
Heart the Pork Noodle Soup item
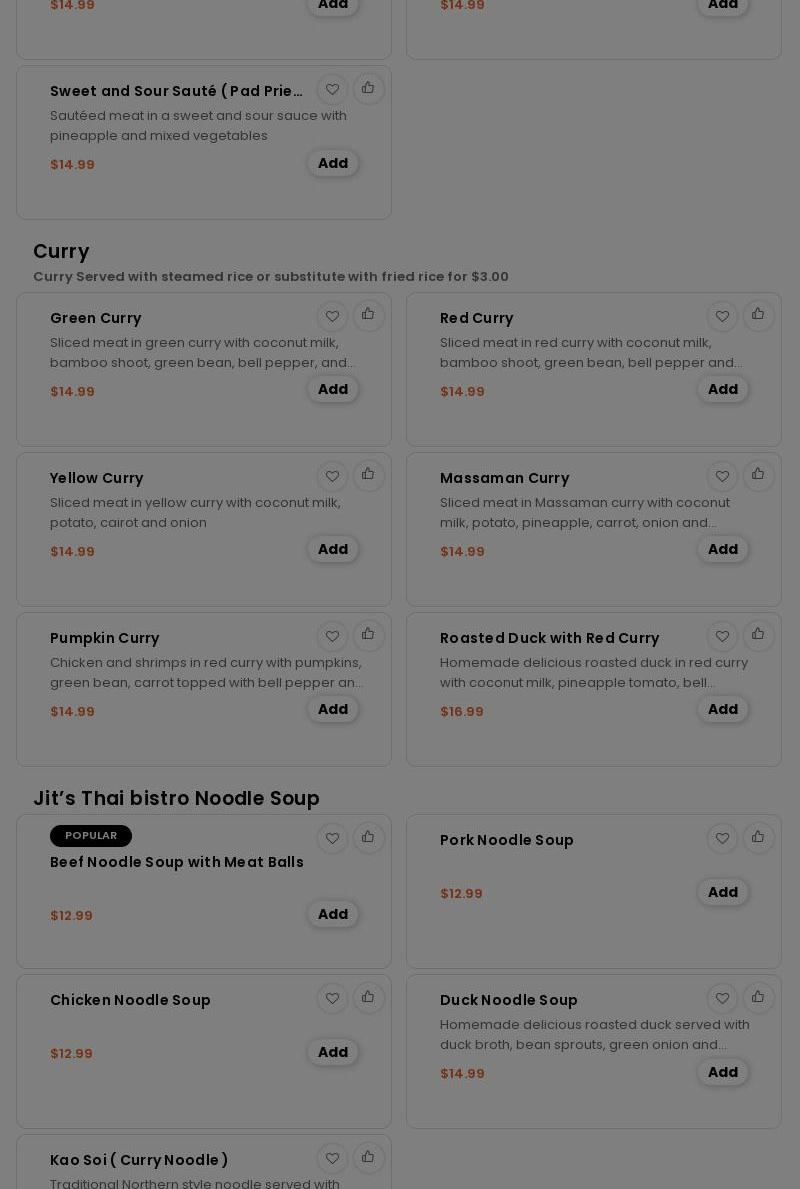pyautogui.click(x=722, y=839)
